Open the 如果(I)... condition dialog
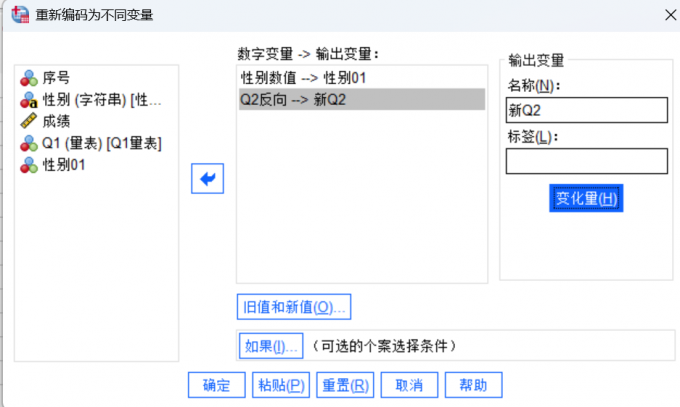The image size is (680, 407). 271,346
